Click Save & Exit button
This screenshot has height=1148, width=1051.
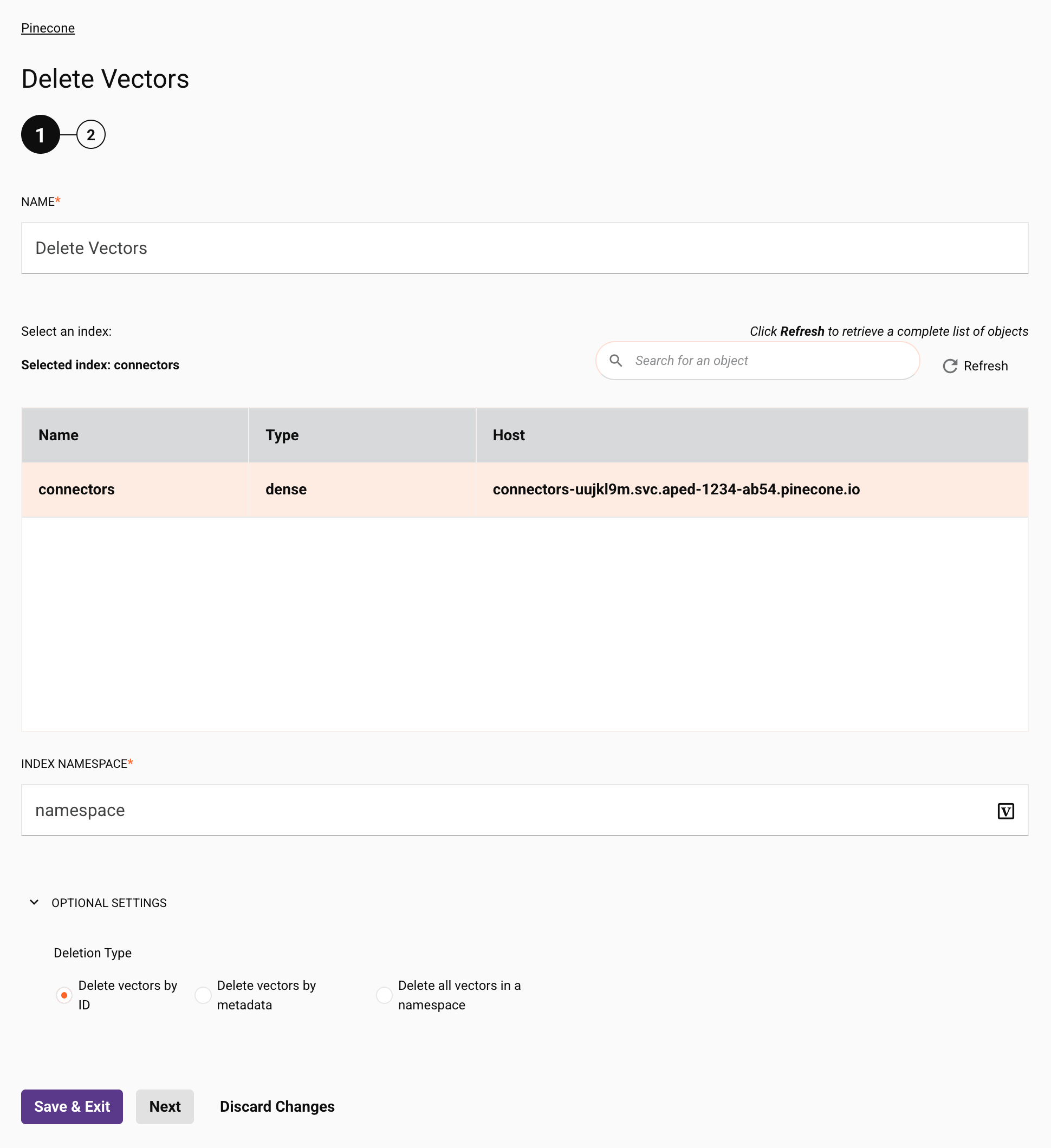click(x=72, y=1106)
